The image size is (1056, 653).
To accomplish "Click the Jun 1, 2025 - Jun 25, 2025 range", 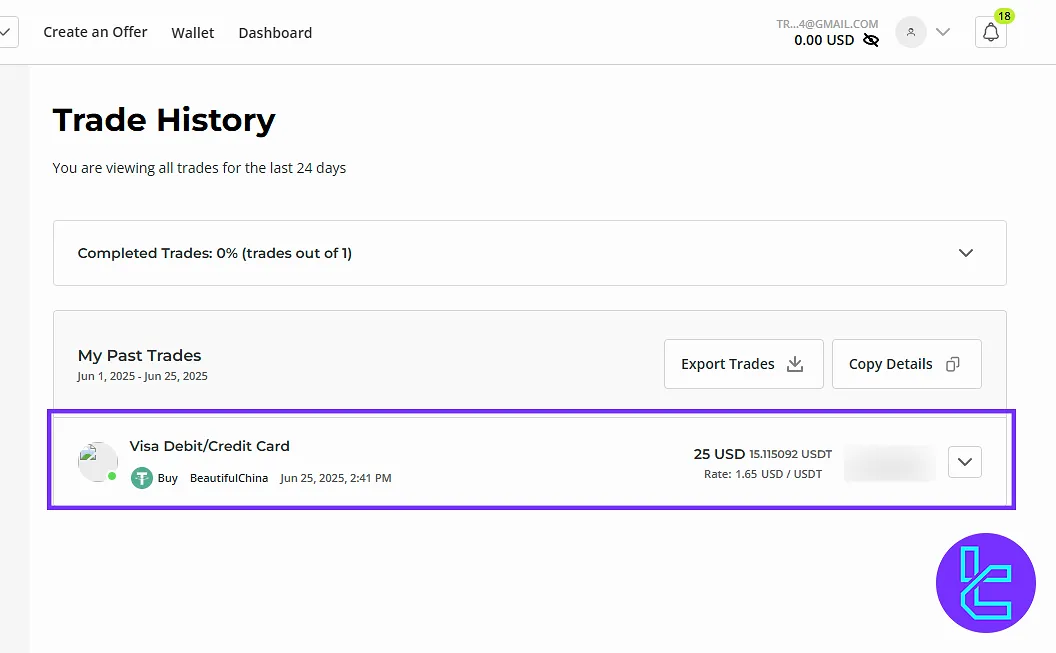I will (x=142, y=376).
